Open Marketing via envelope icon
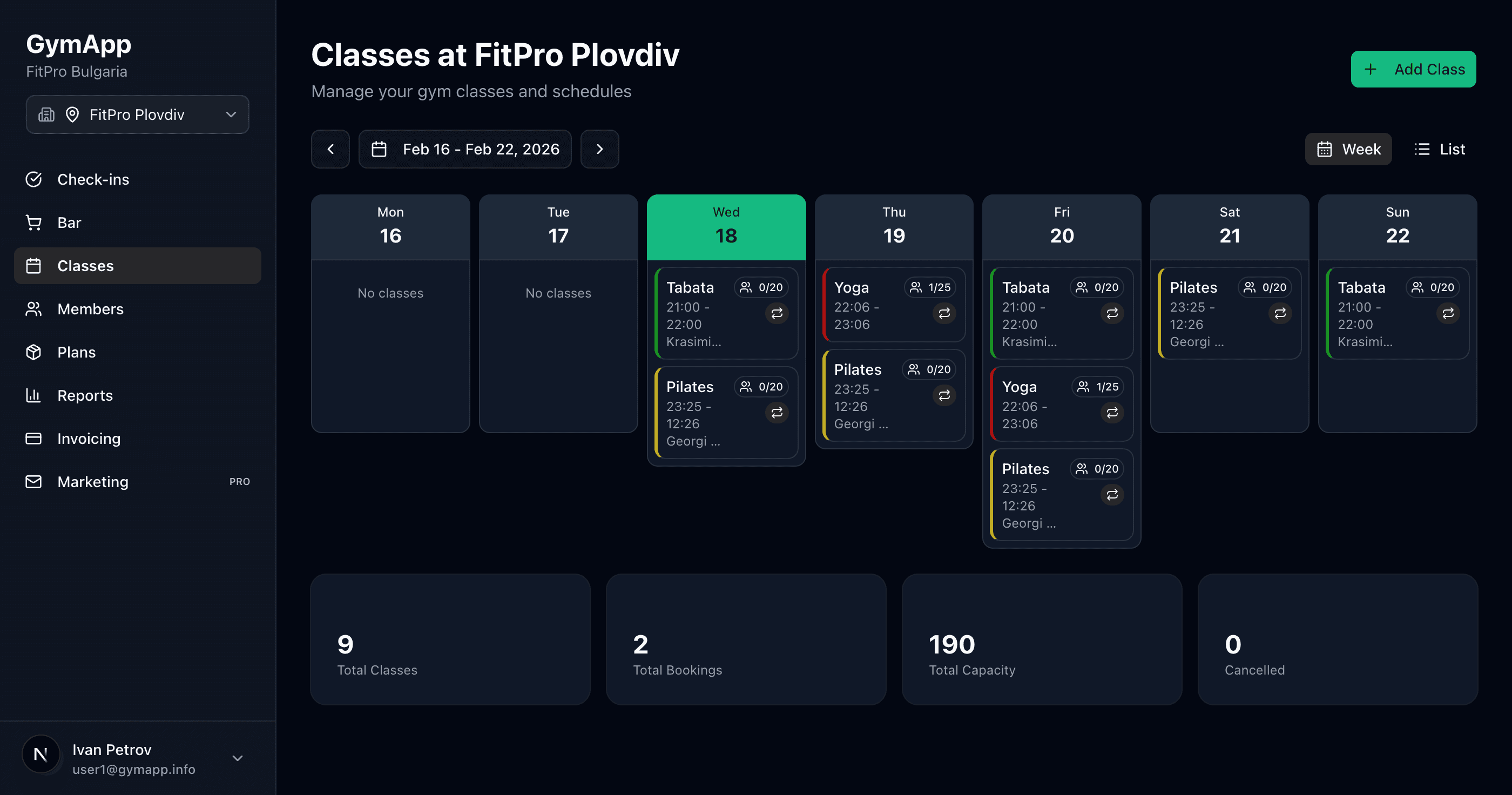This screenshot has width=1512, height=795. [34, 481]
